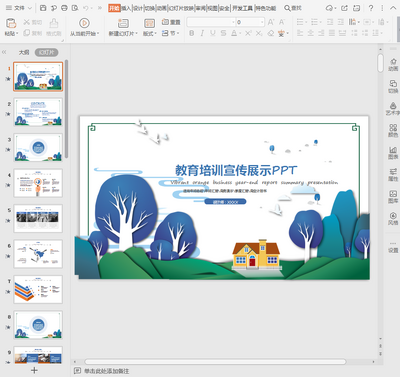Viewport: 400px width, 377px height.
Task: Switch to the Home (开始) ribbon tab
Action: pos(114,8)
